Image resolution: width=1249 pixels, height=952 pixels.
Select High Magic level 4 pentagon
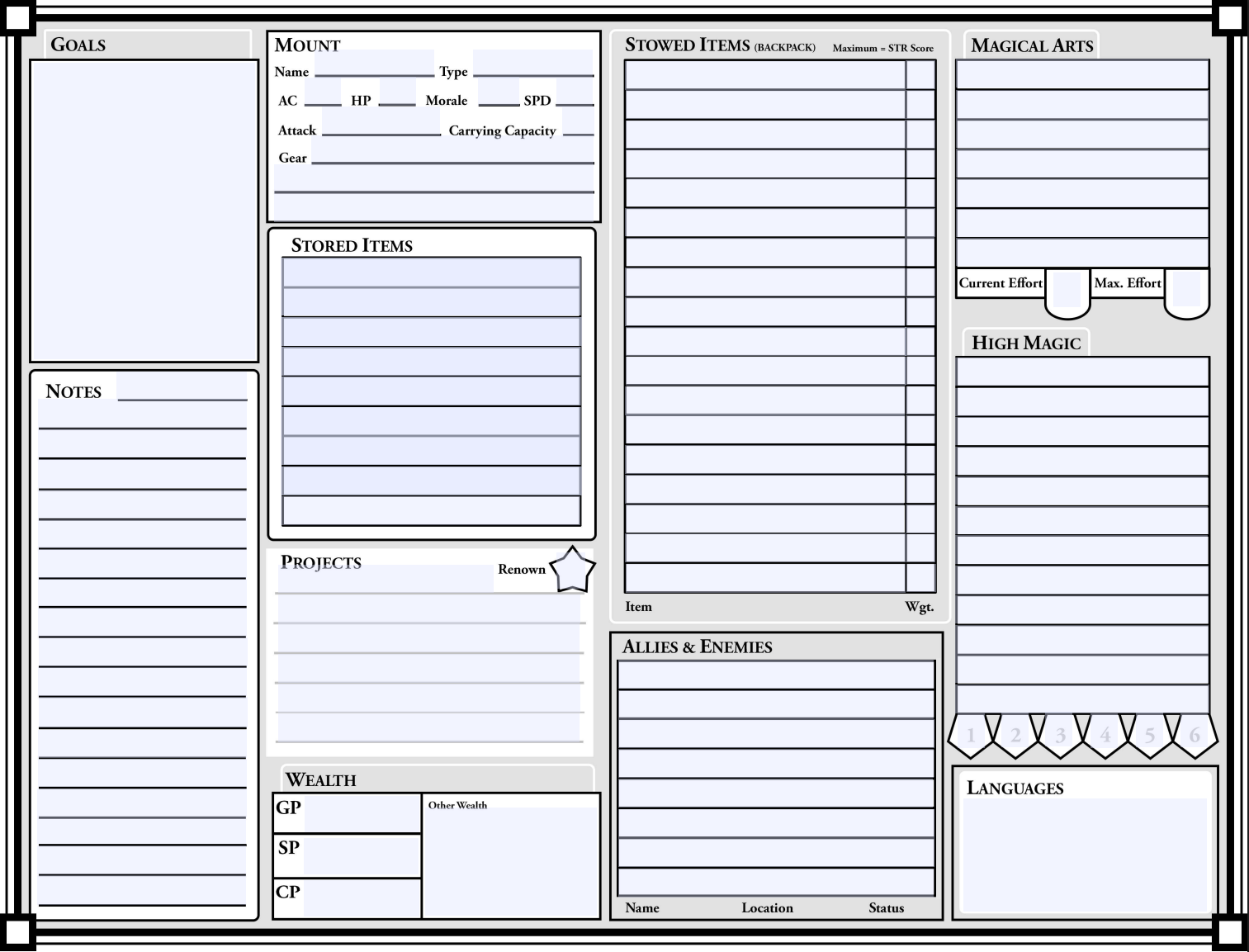click(x=1105, y=735)
